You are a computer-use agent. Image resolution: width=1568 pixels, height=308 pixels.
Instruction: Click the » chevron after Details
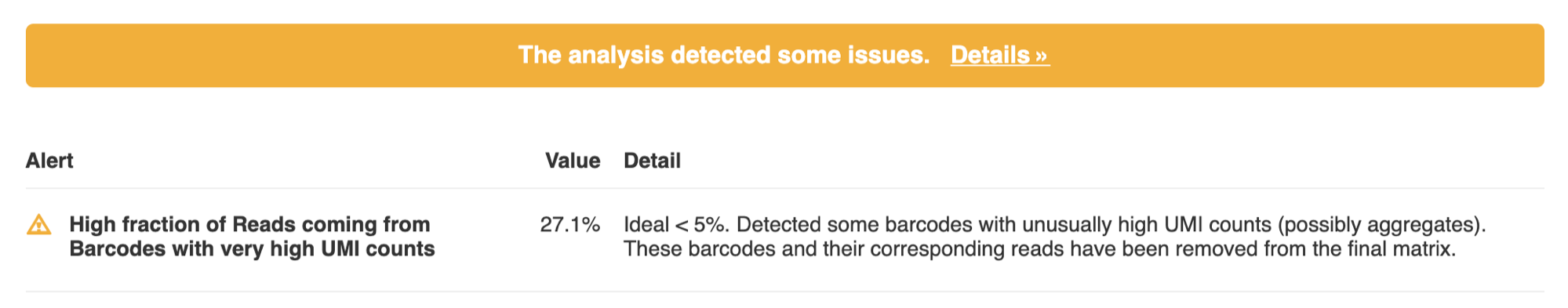coord(1042,56)
